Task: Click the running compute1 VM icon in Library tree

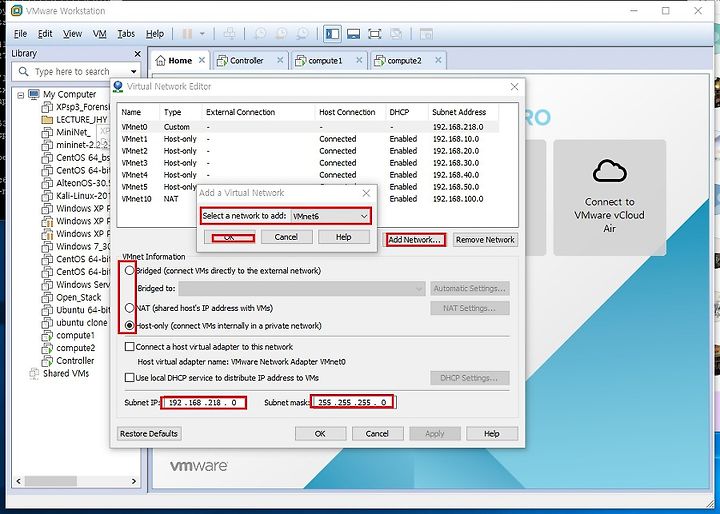Action: 47,336
